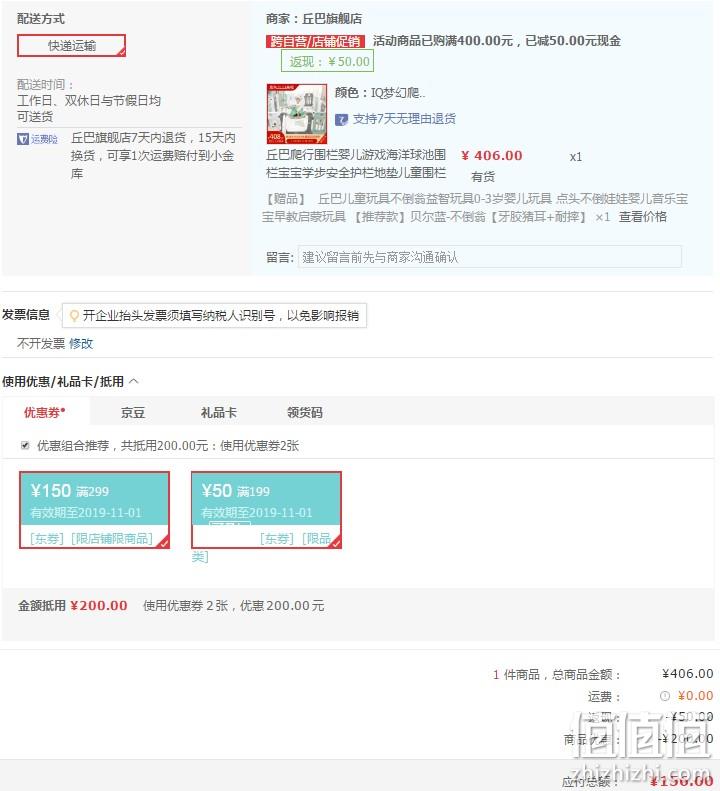The width and height of the screenshot is (720, 791).
Task: Click 查看价格 for the gift item
Action: [x=643, y=217]
